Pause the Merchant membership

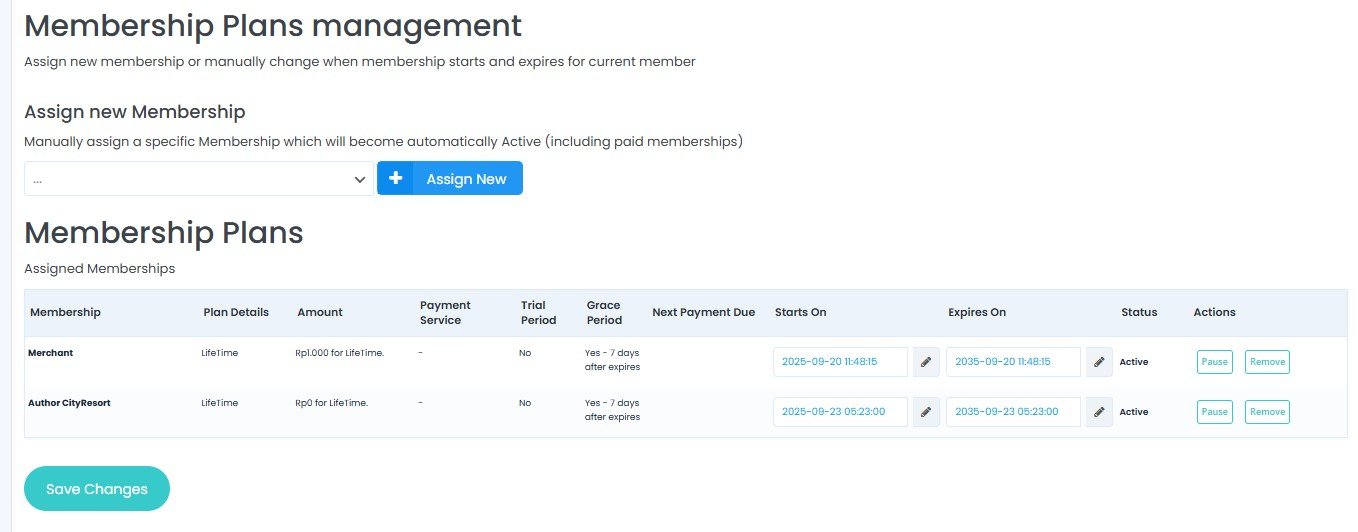coord(1214,362)
